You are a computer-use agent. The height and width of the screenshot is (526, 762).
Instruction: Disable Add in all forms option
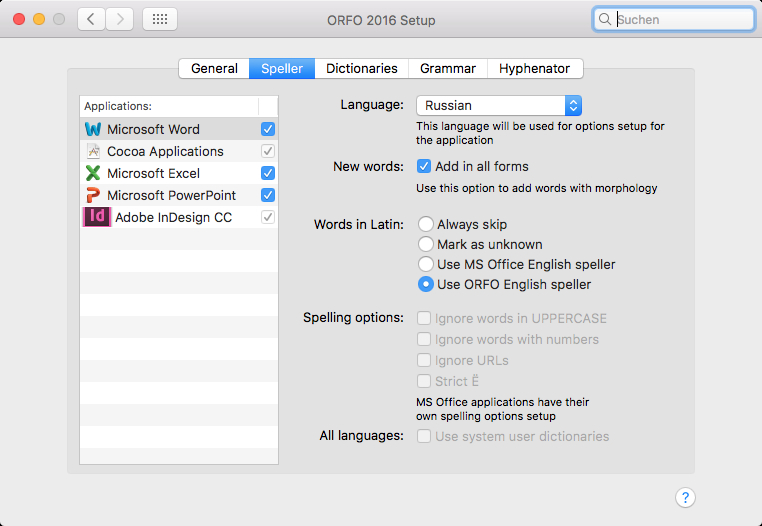pyautogui.click(x=424, y=166)
